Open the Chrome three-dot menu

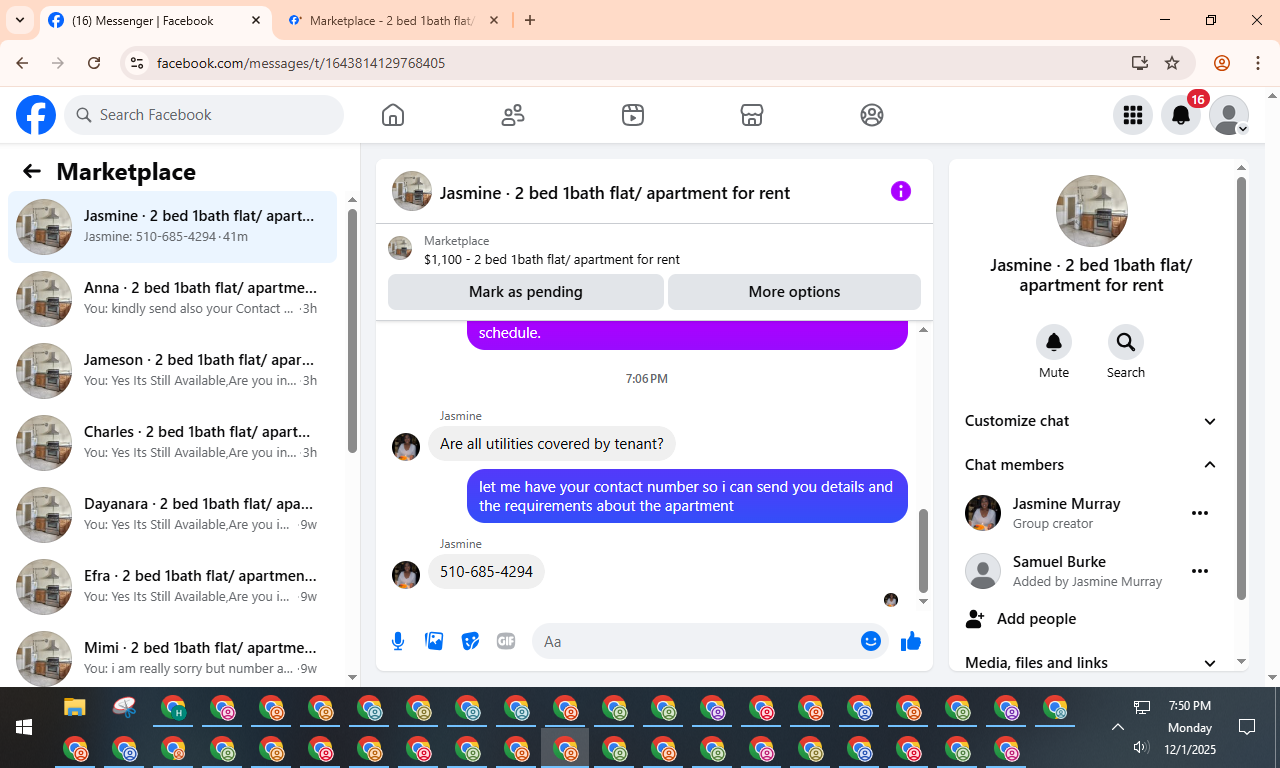[x=1258, y=63]
